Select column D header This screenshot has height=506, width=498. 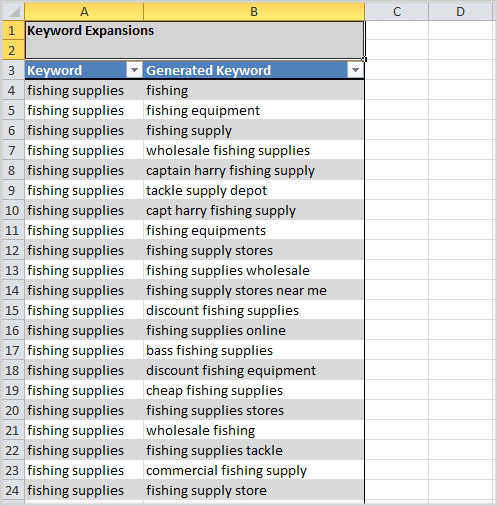point(460,12)
